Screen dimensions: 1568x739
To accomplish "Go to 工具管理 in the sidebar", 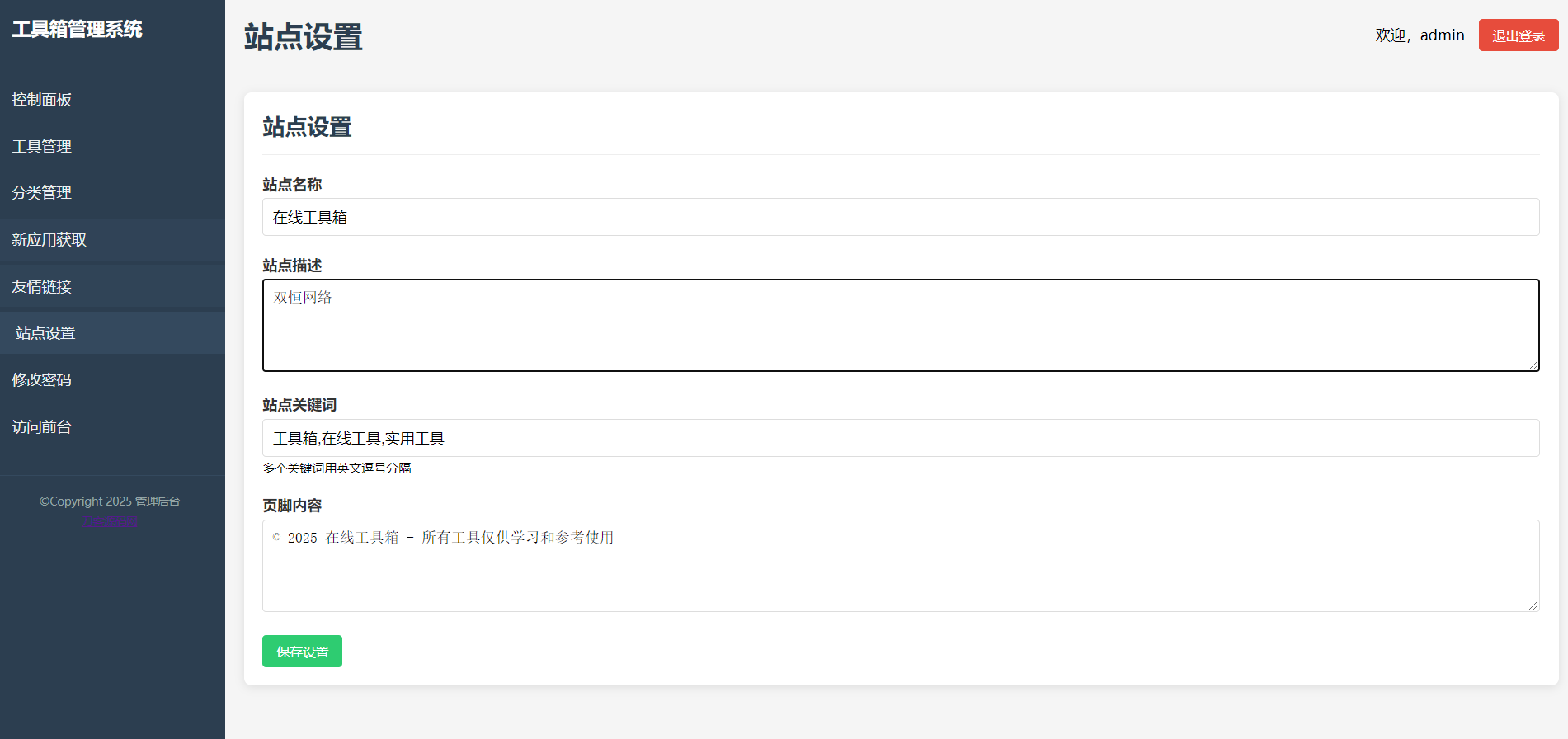I will 42,147.
